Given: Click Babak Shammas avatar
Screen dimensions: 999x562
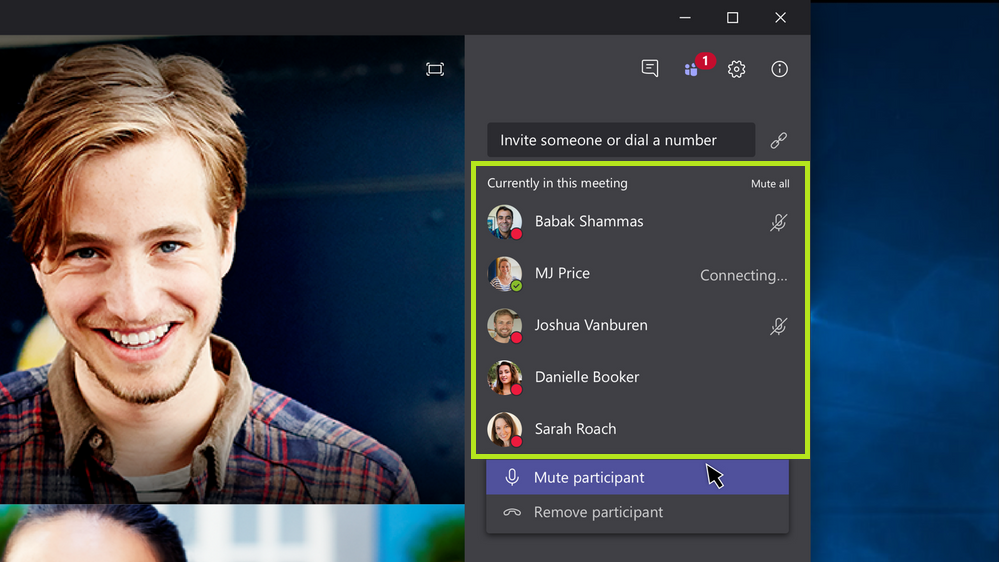Looking at the screenshot, I should click(505, 222).
